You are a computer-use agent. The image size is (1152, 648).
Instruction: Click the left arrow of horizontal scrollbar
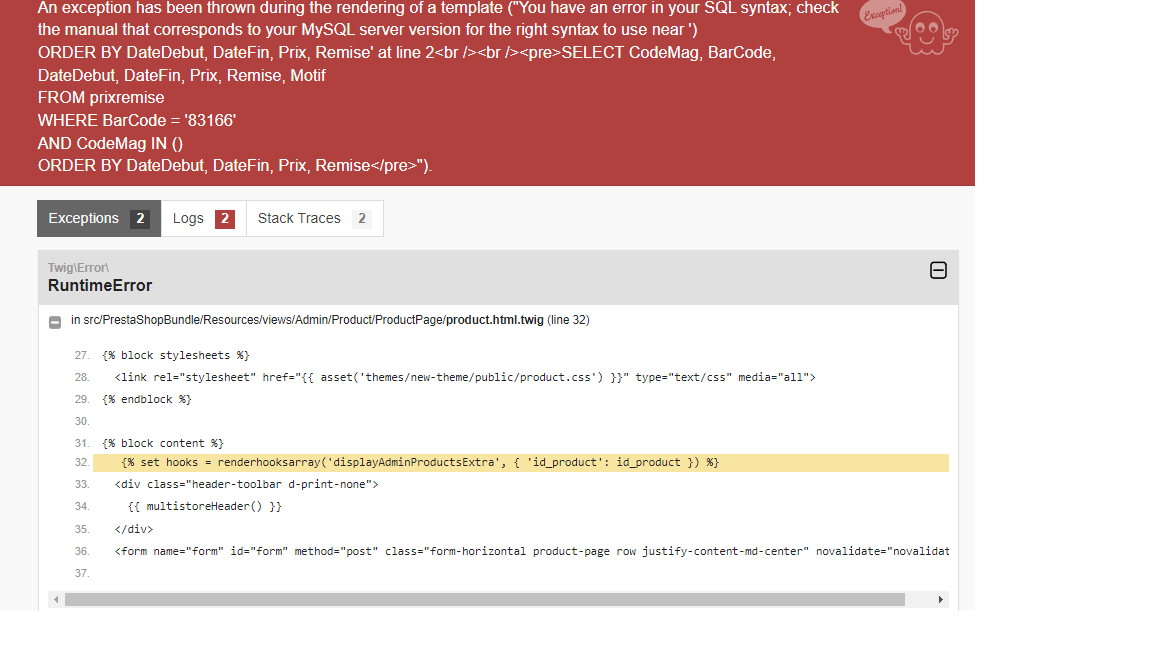(x=56, y=600)
